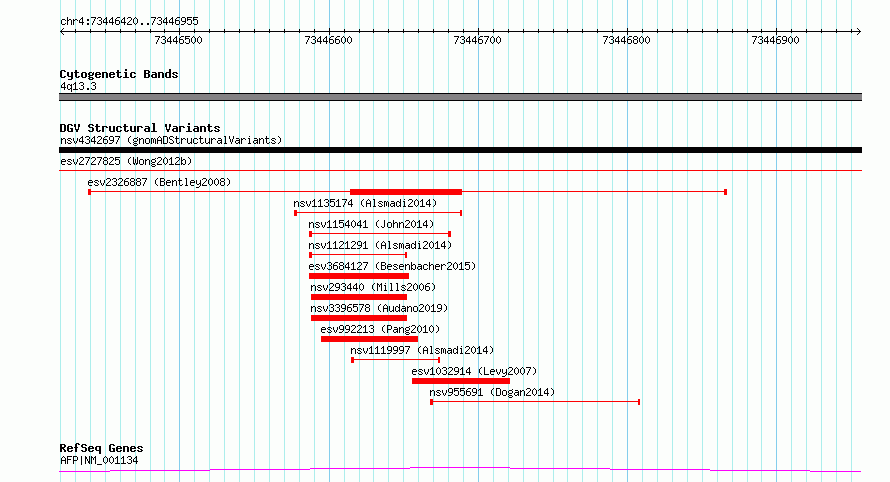
Task: Select nsv1121291 (Alsmadi2014) variant label
Action: [380, 245]
